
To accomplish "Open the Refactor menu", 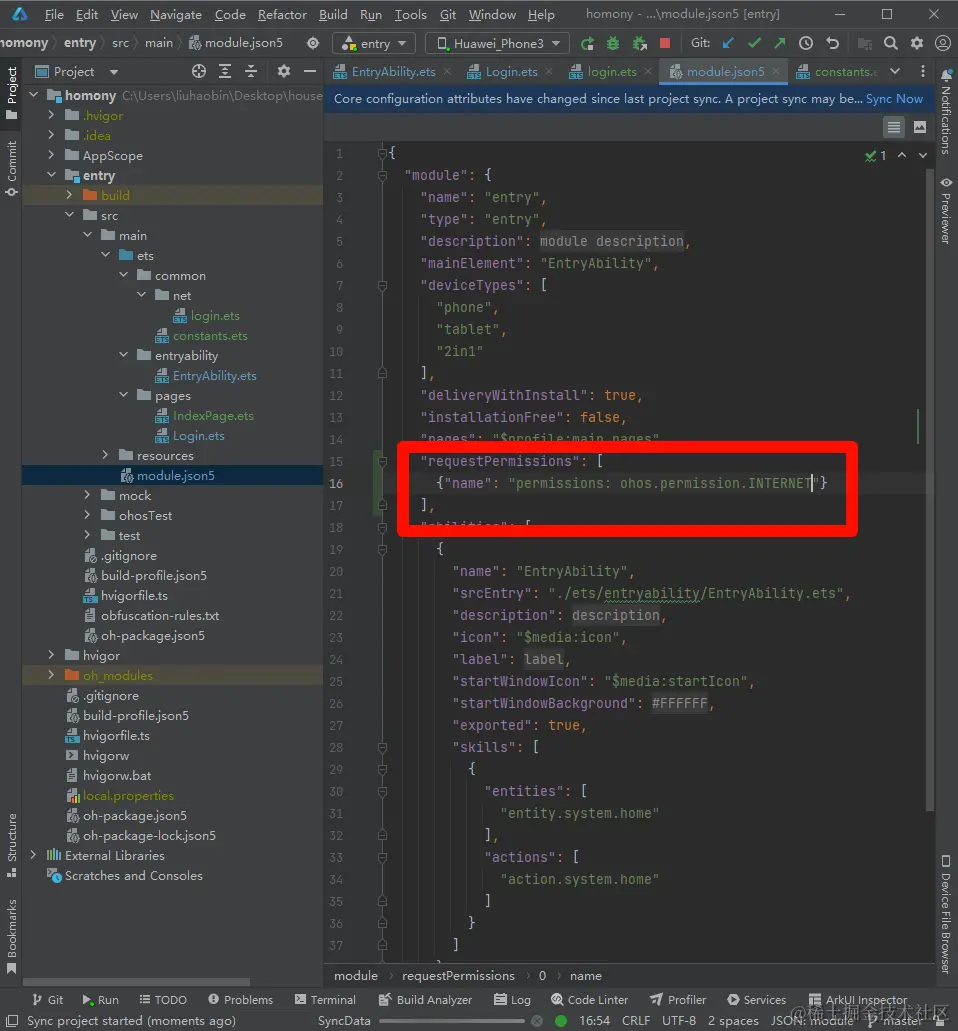I will [282, 14].
